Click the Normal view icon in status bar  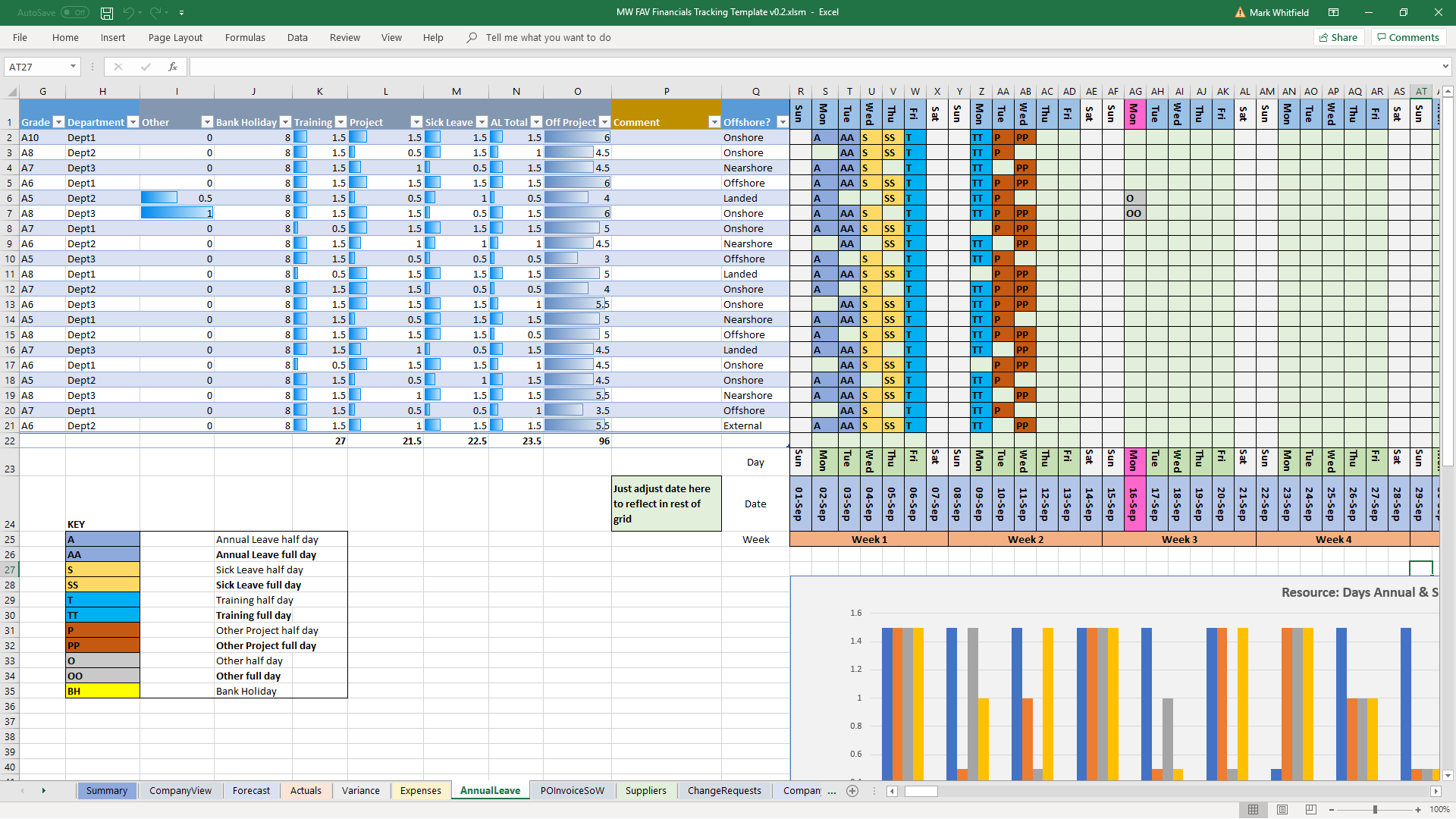tap(1253, 809)
